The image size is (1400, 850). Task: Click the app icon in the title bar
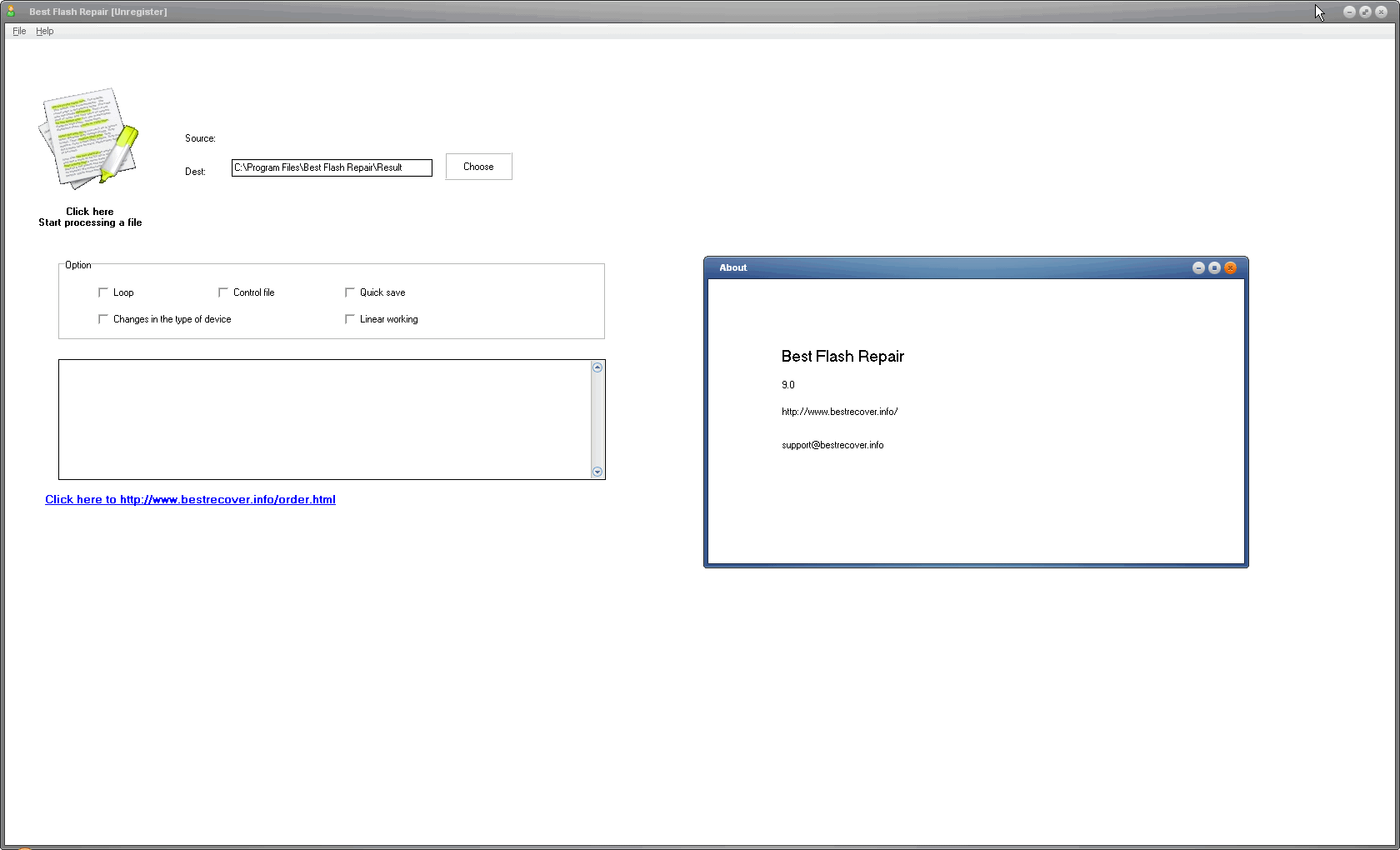11,12
